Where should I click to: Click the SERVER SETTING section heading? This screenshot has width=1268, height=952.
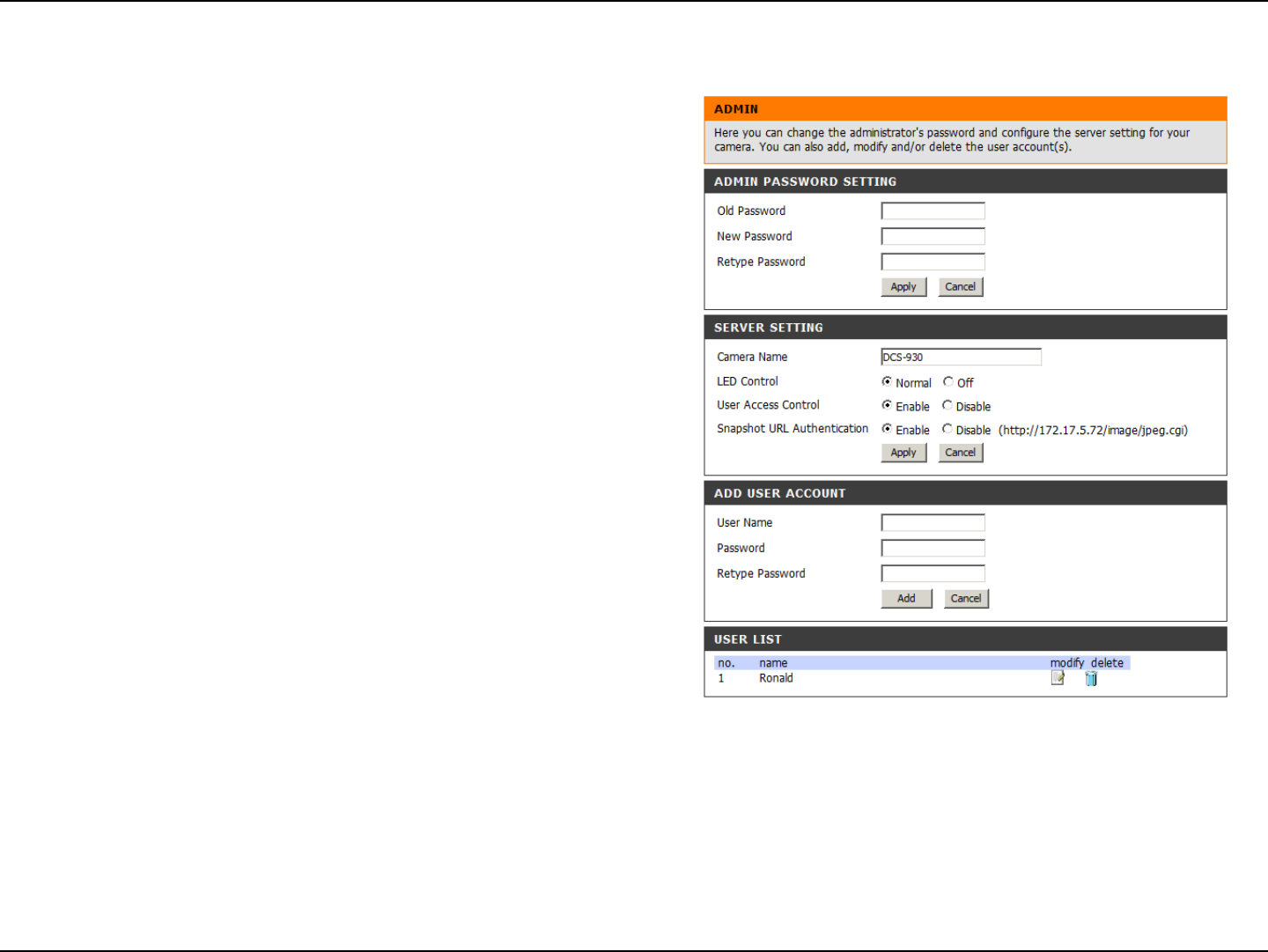point(769,328)
